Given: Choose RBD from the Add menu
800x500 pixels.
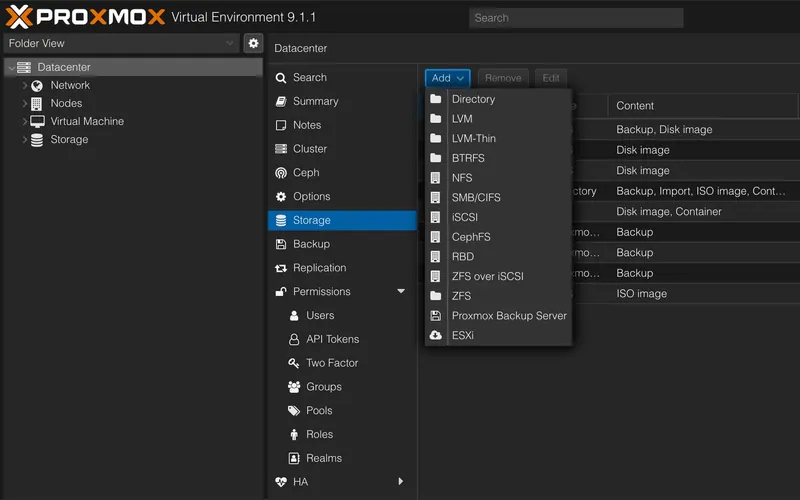Looking at the screenshot, I should [498, 257].
